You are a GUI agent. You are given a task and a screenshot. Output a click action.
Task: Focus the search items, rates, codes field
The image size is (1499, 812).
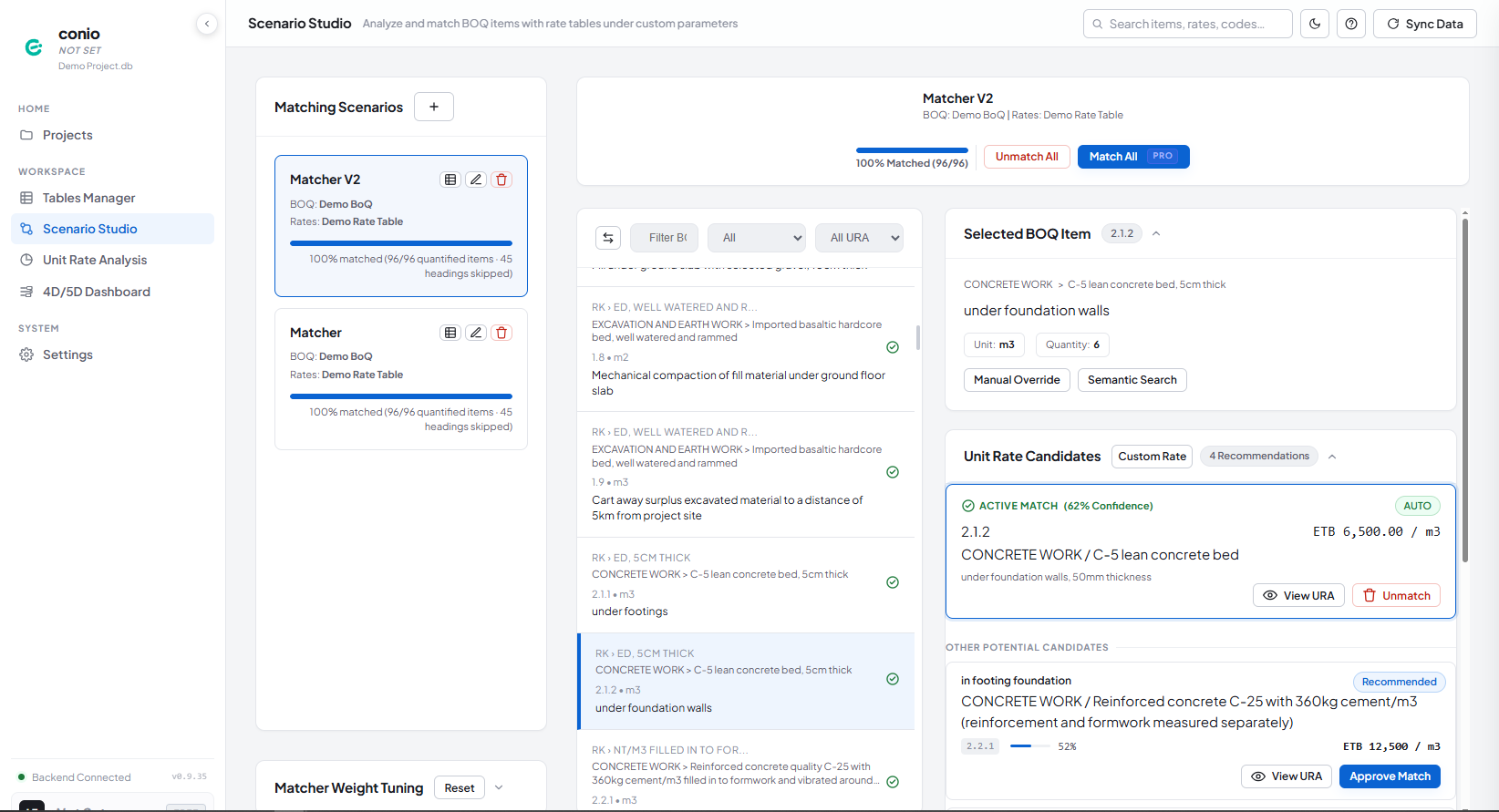[x=1187, y=24]
